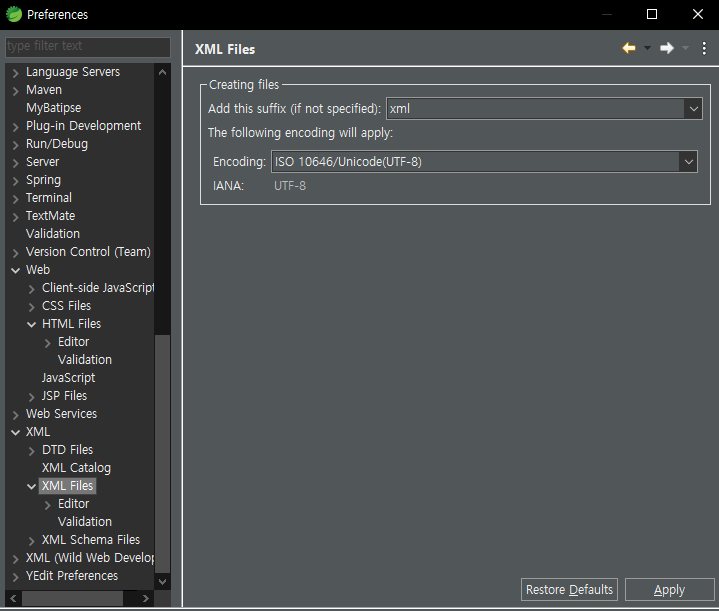The width and height of the screenshot is (719, 611).
Task: Select the XML Files tree item
Action: (67, 486)
